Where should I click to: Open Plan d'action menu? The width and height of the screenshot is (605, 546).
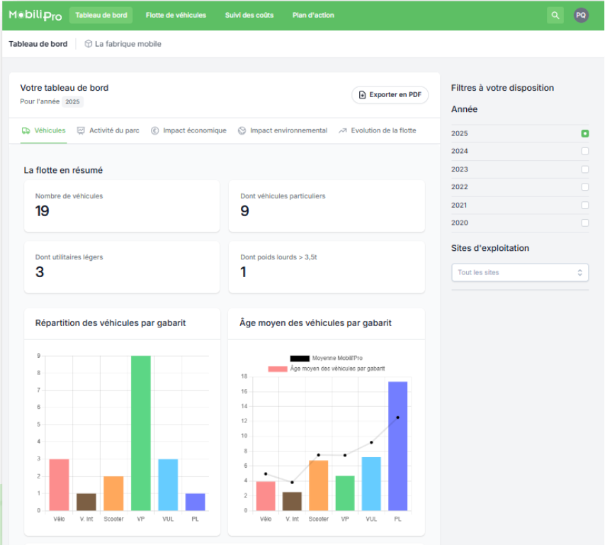[x=313, y=15]
